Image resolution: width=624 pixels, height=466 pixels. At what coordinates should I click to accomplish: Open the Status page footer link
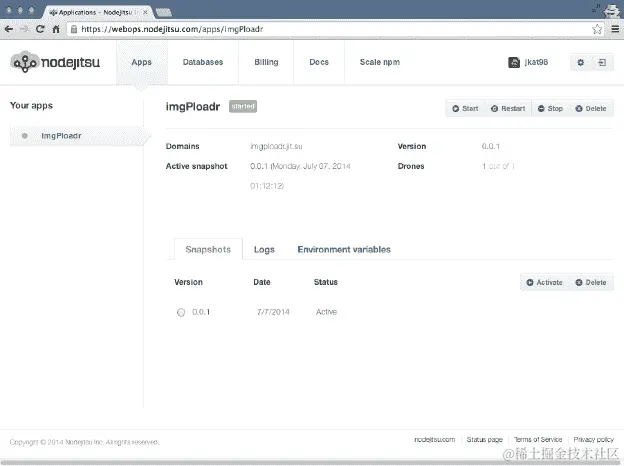[484, 440]
